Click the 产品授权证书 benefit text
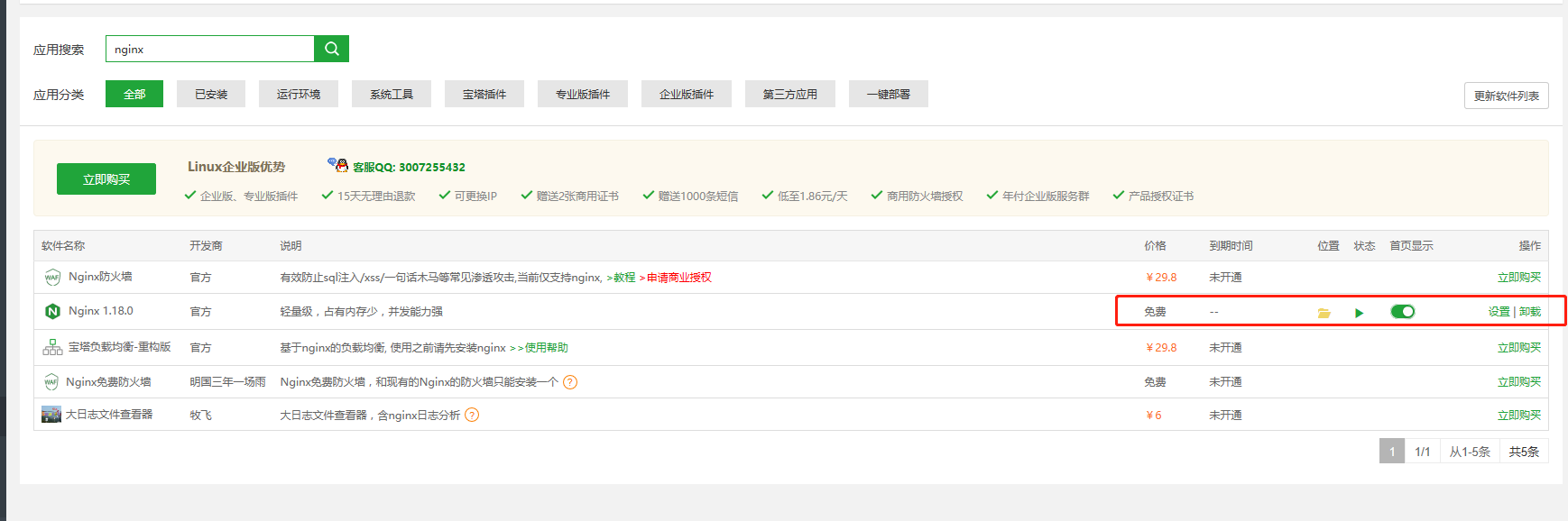 (x=1160, y=196)
